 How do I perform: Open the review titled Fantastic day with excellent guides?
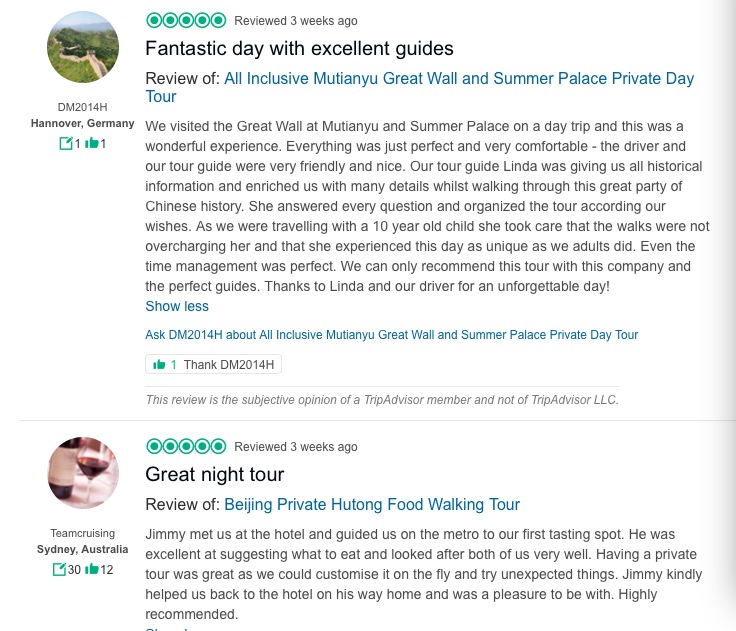[x=299, y=48]
